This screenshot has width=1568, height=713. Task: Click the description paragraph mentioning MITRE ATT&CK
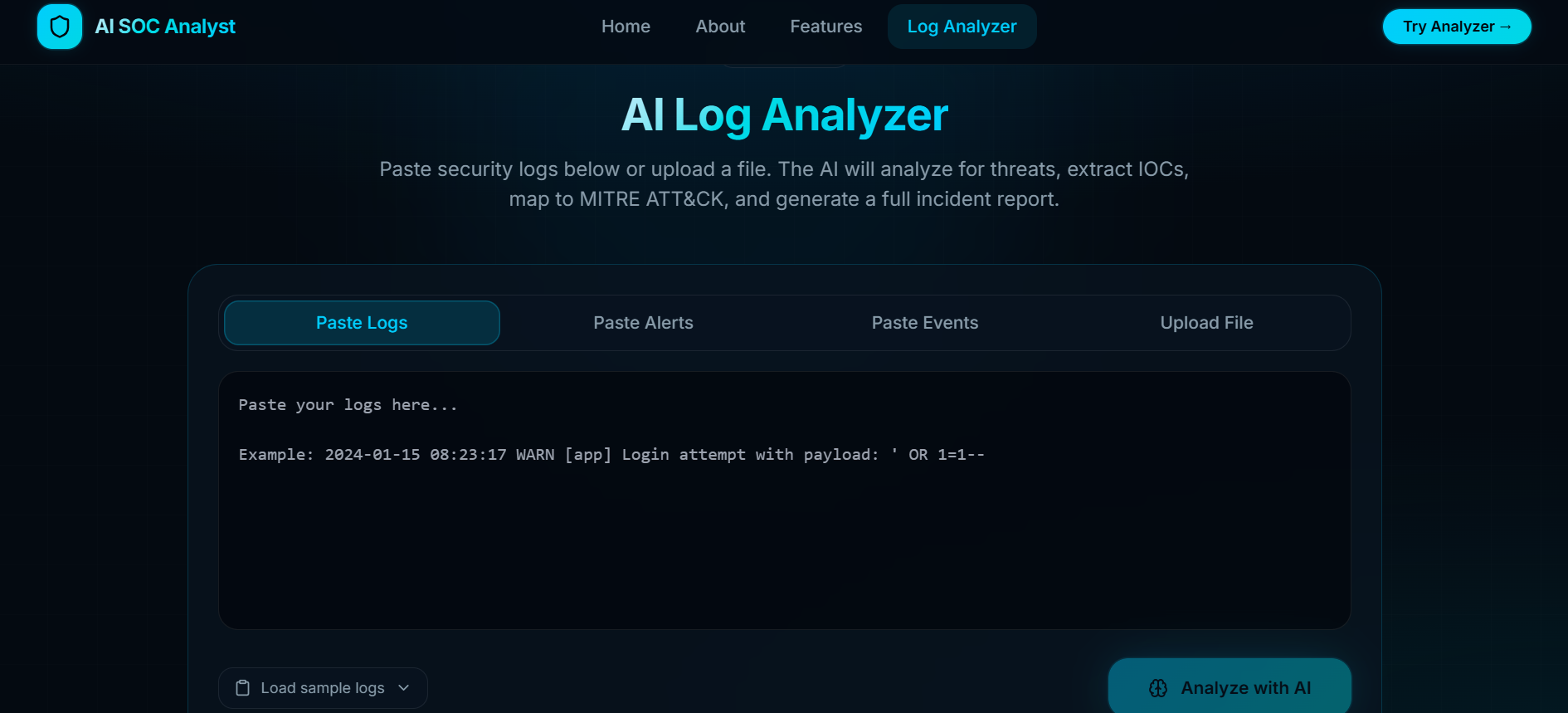coord(784,184)
